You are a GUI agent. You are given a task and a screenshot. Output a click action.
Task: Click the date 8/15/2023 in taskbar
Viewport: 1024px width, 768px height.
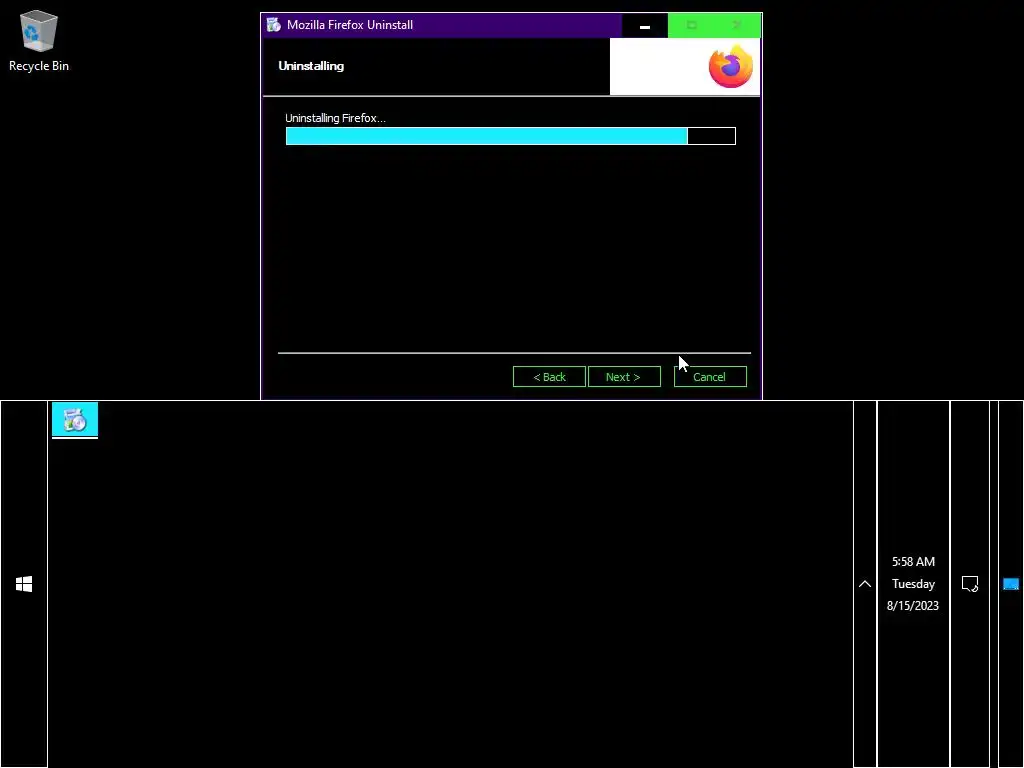913,605
